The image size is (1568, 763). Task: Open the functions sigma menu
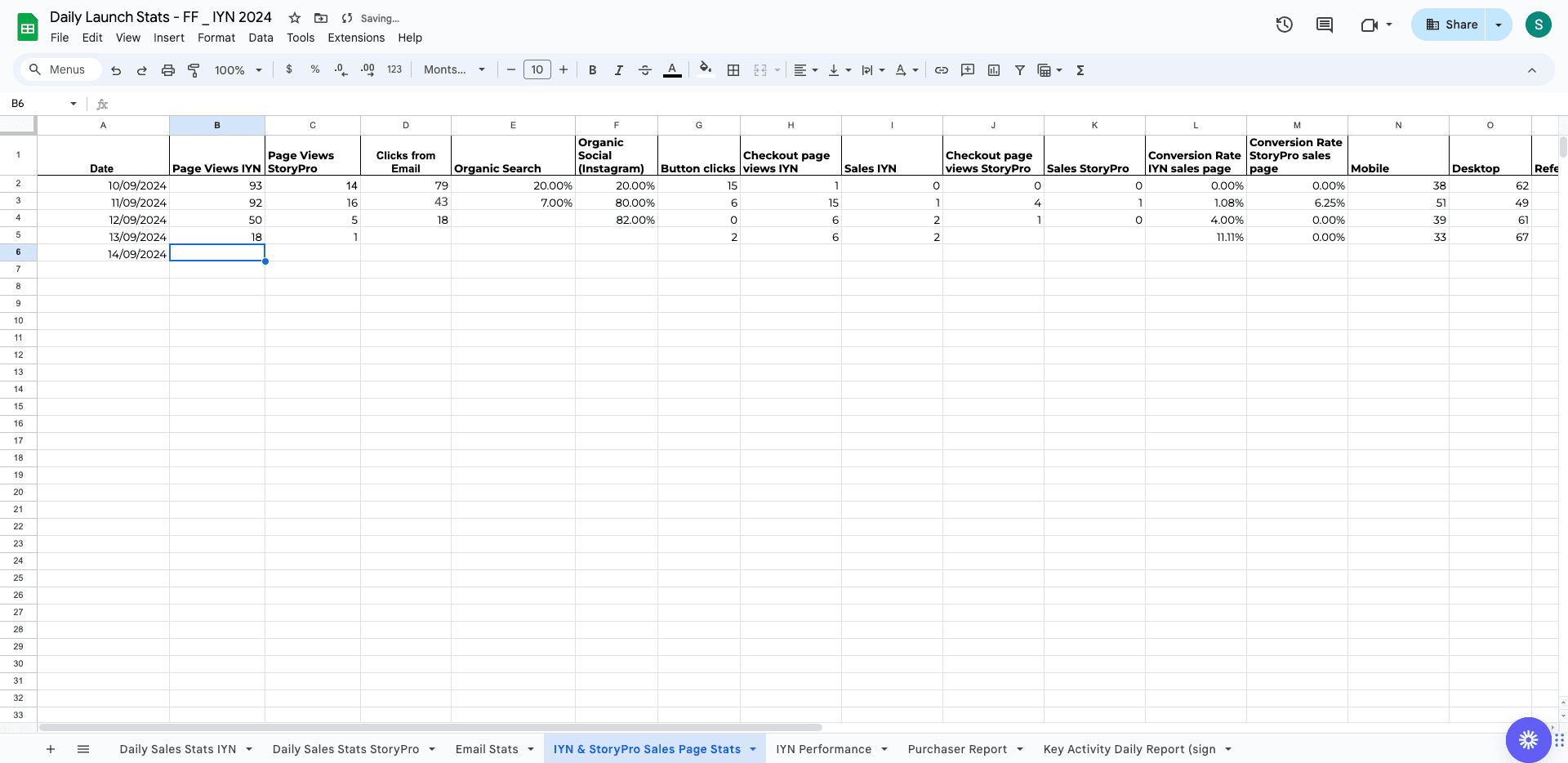pos(1080,70)
